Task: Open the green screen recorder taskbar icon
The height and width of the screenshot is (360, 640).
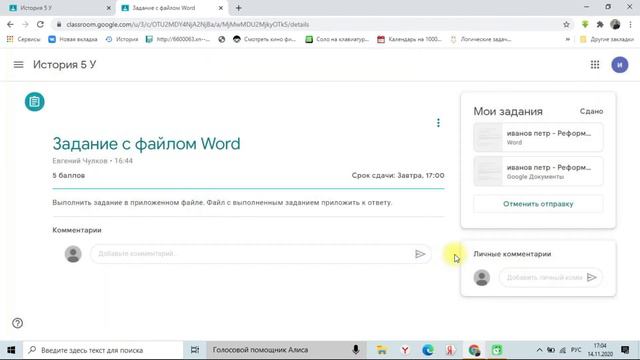Action: pyautogui.click(x=497, y=350)
